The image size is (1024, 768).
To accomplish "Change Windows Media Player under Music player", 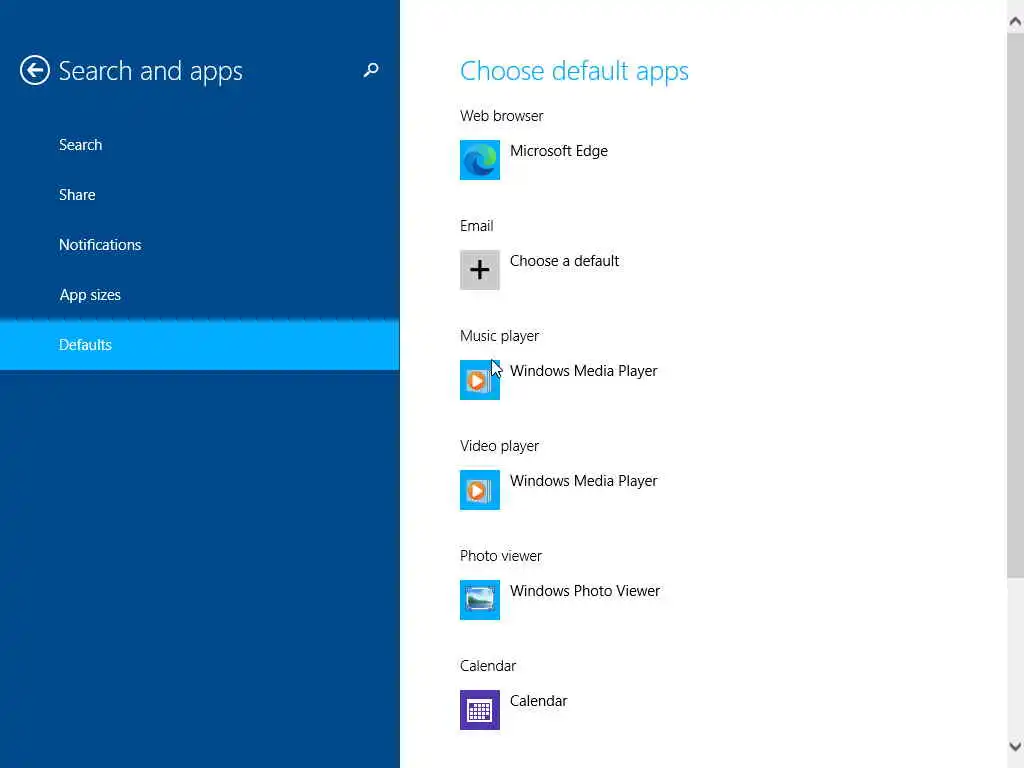I will point(583,371).
